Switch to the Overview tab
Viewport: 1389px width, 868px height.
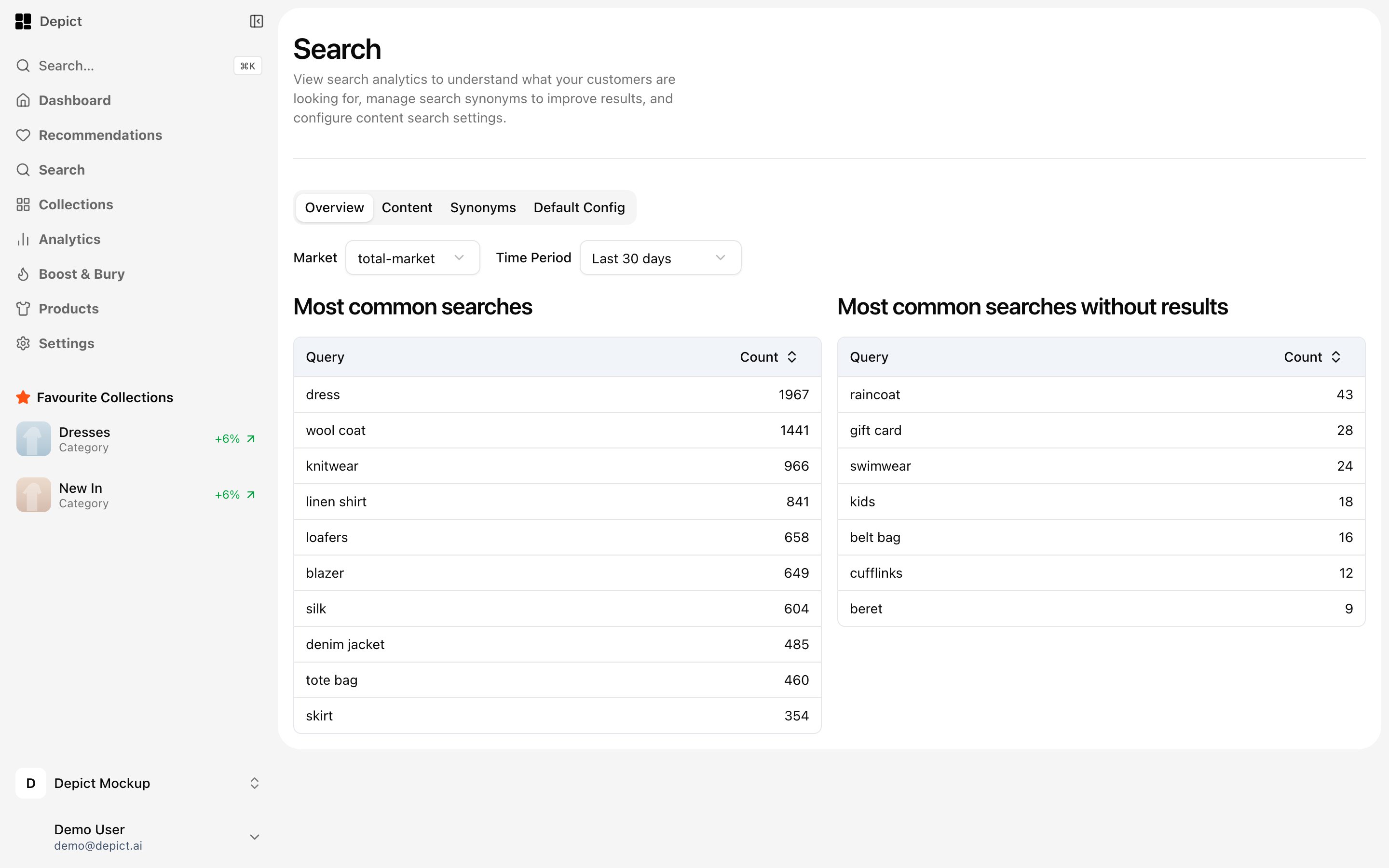coord(334,207)
